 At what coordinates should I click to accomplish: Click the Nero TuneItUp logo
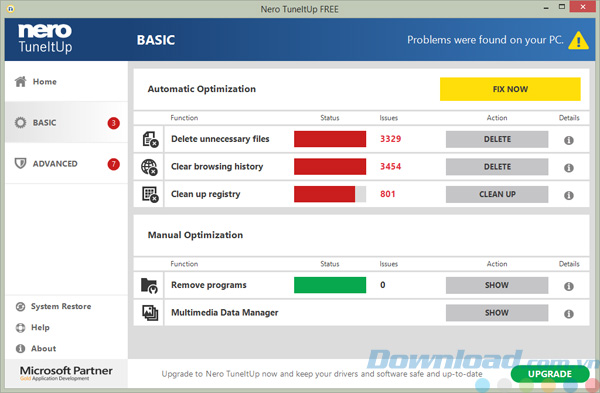coord(45,38)
